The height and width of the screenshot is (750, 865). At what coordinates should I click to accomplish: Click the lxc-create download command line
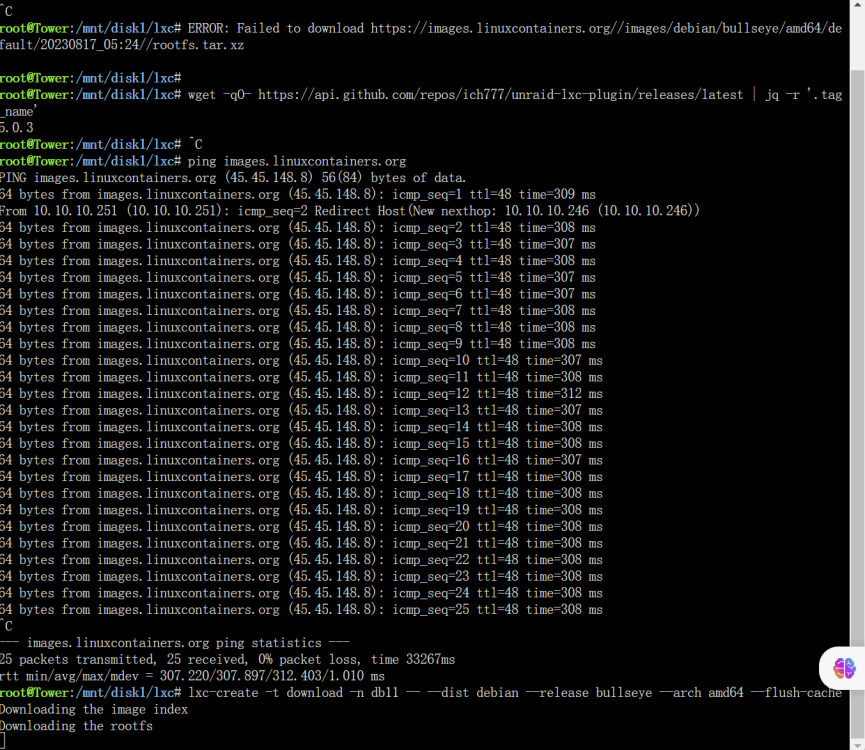point(421,693)
